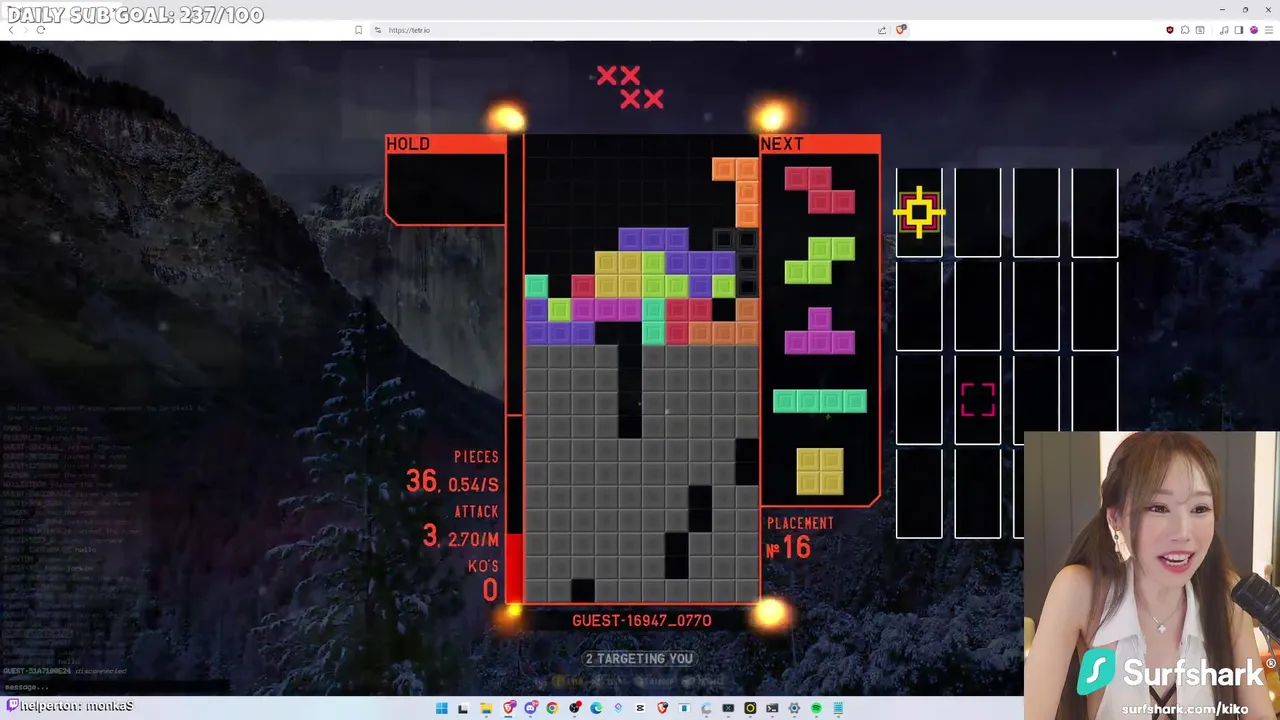Open the browser hamburger menu
The width and height of the screenshot is (1280, 720).
(1269, 30)
